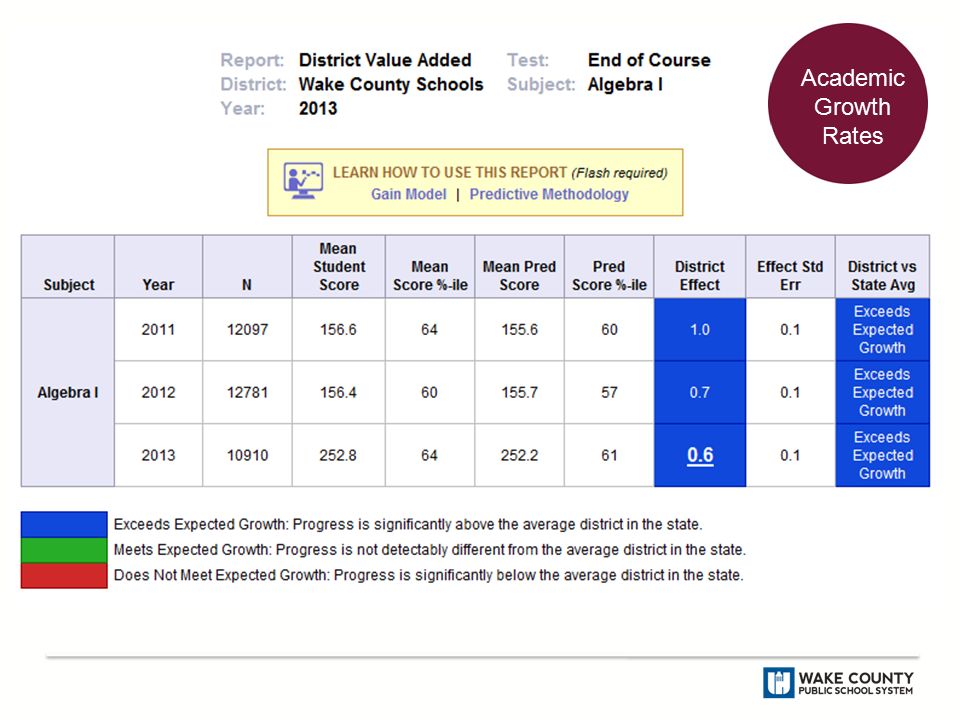Click the 2011 Exceeds Expected Growth cell
Screen dimensions: 960x720
[x=882, y=329]
